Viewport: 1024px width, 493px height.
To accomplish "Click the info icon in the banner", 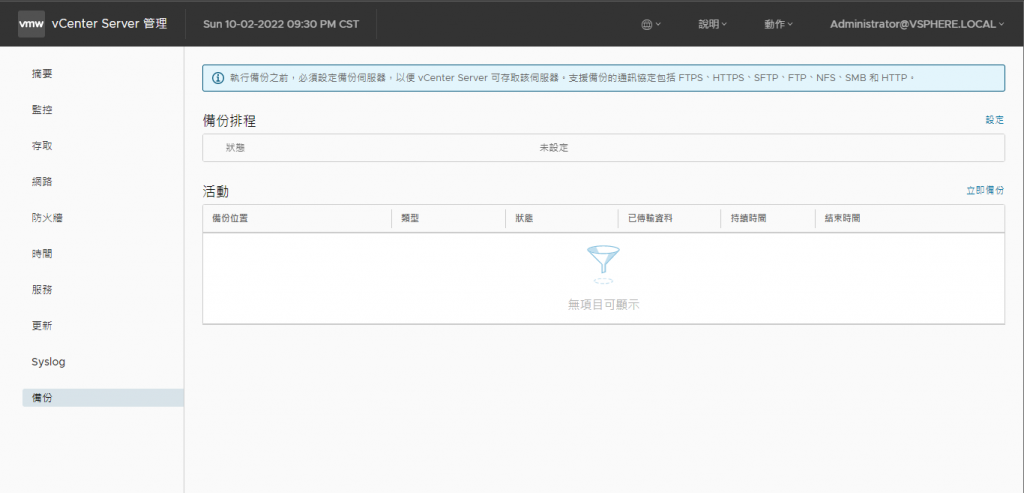I will pyautogui.click(x=218, y=78).
